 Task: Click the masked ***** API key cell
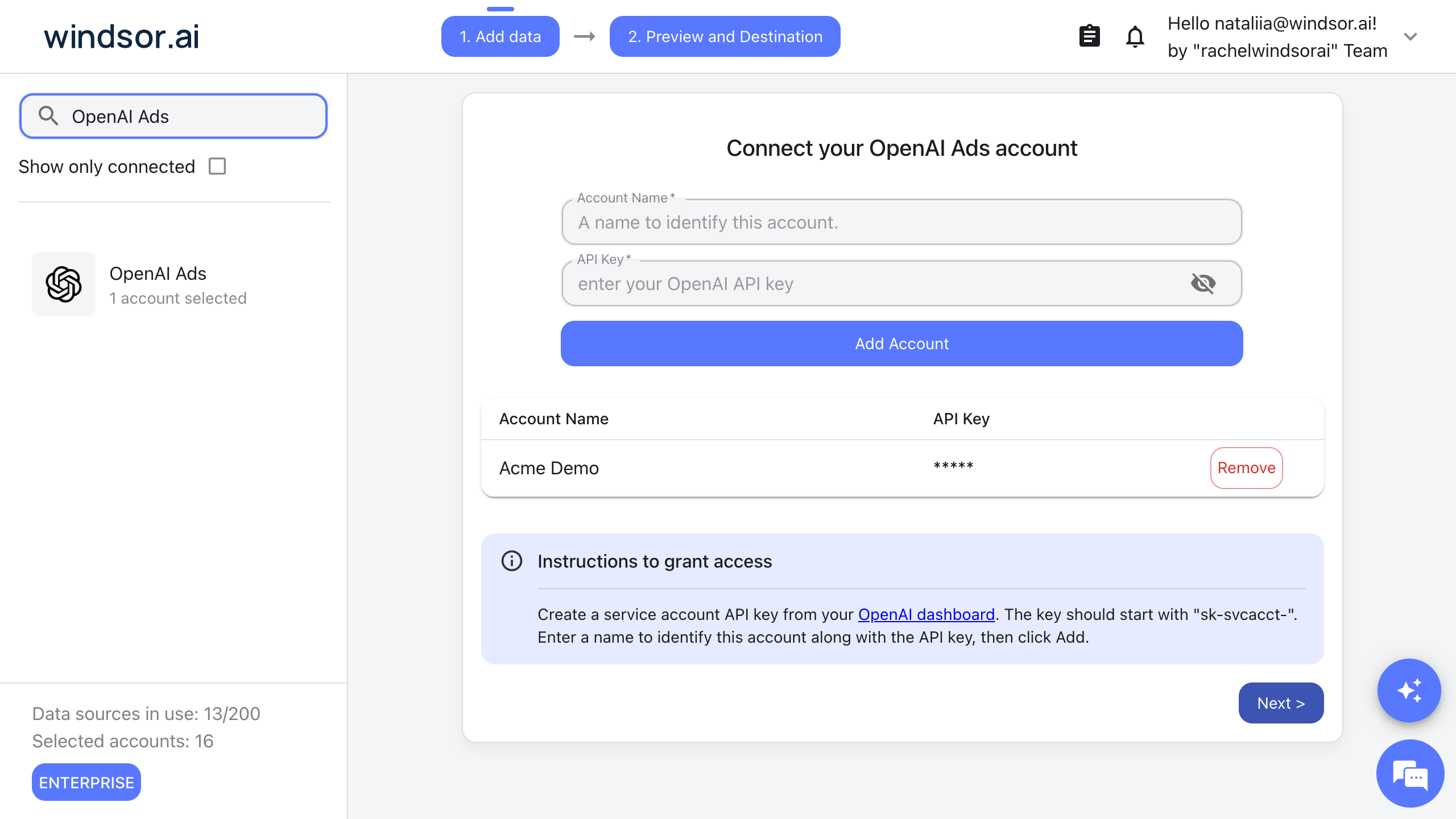pyautogui.click(x=953, y=468)
